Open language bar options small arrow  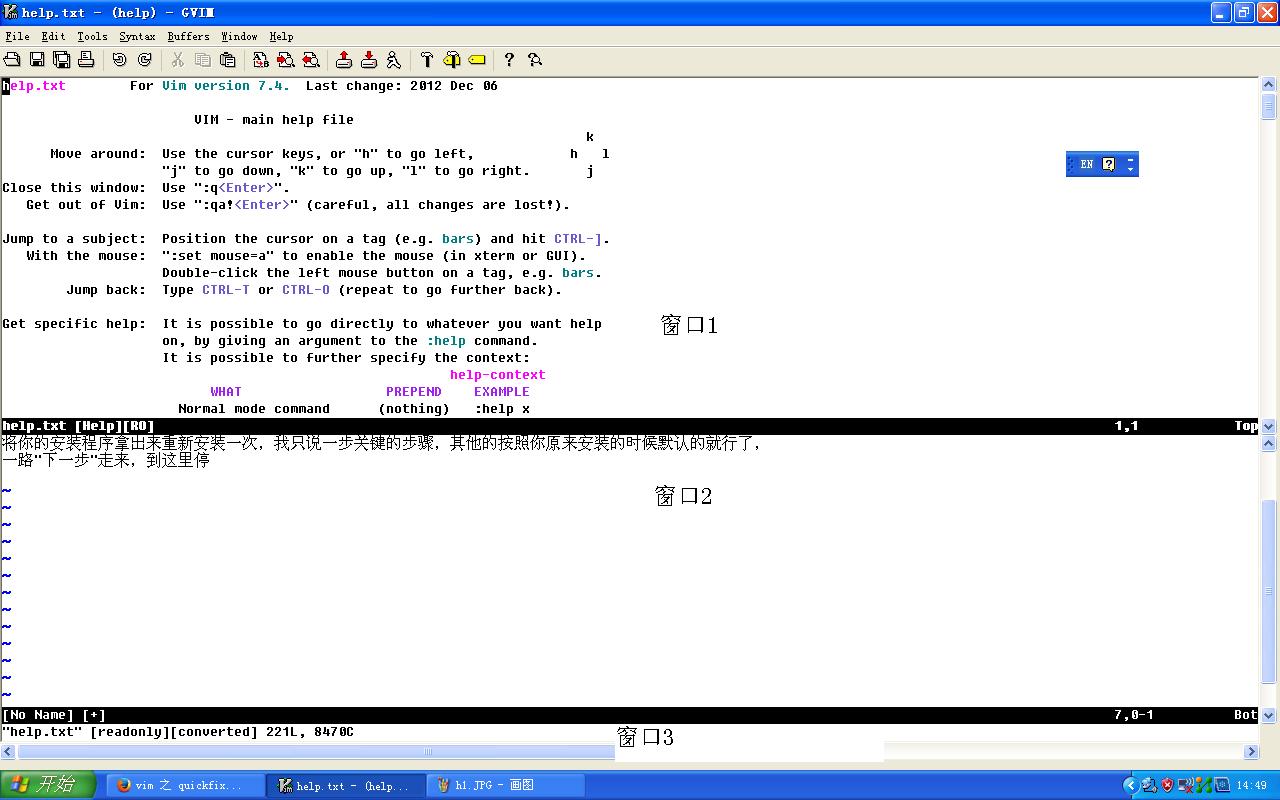(1131, 169)
